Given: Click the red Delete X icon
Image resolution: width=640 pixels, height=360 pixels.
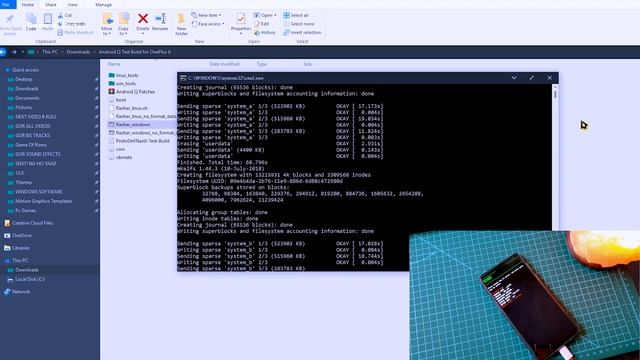Looking at the screenshot, I should click(x=143, y=19).
